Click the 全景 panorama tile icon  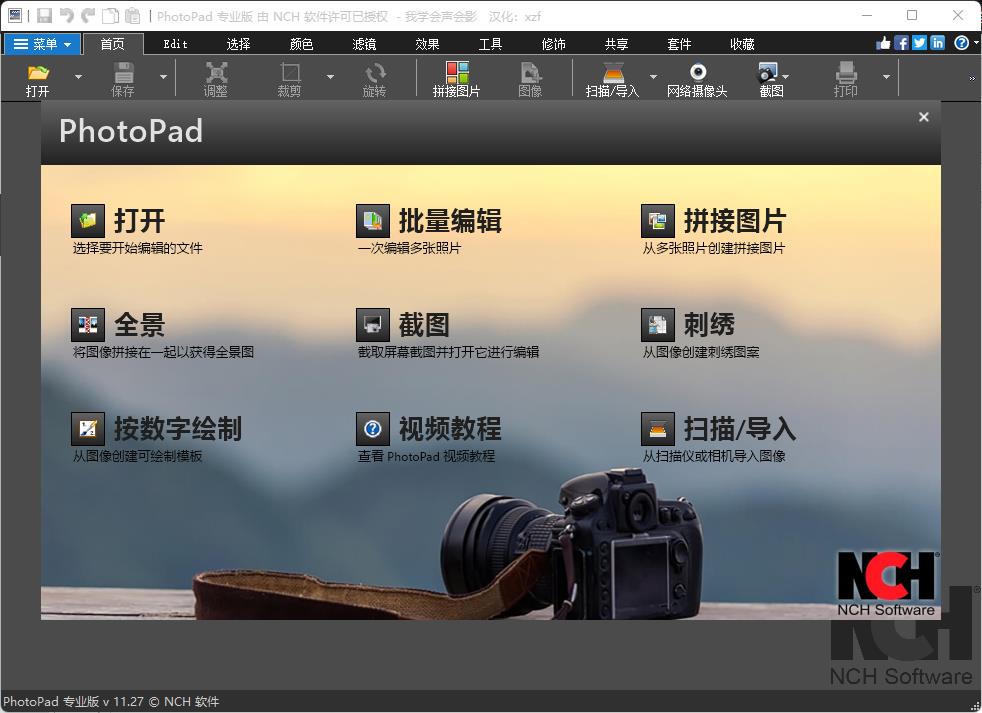click(88, 325)
